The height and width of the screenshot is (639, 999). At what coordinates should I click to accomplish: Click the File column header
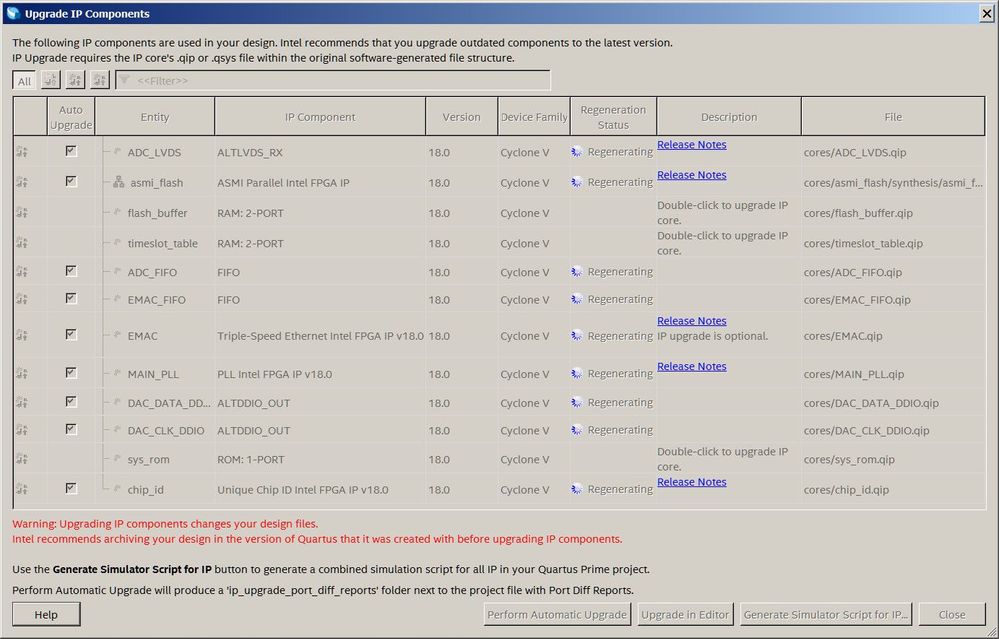(x=893, y=117)
